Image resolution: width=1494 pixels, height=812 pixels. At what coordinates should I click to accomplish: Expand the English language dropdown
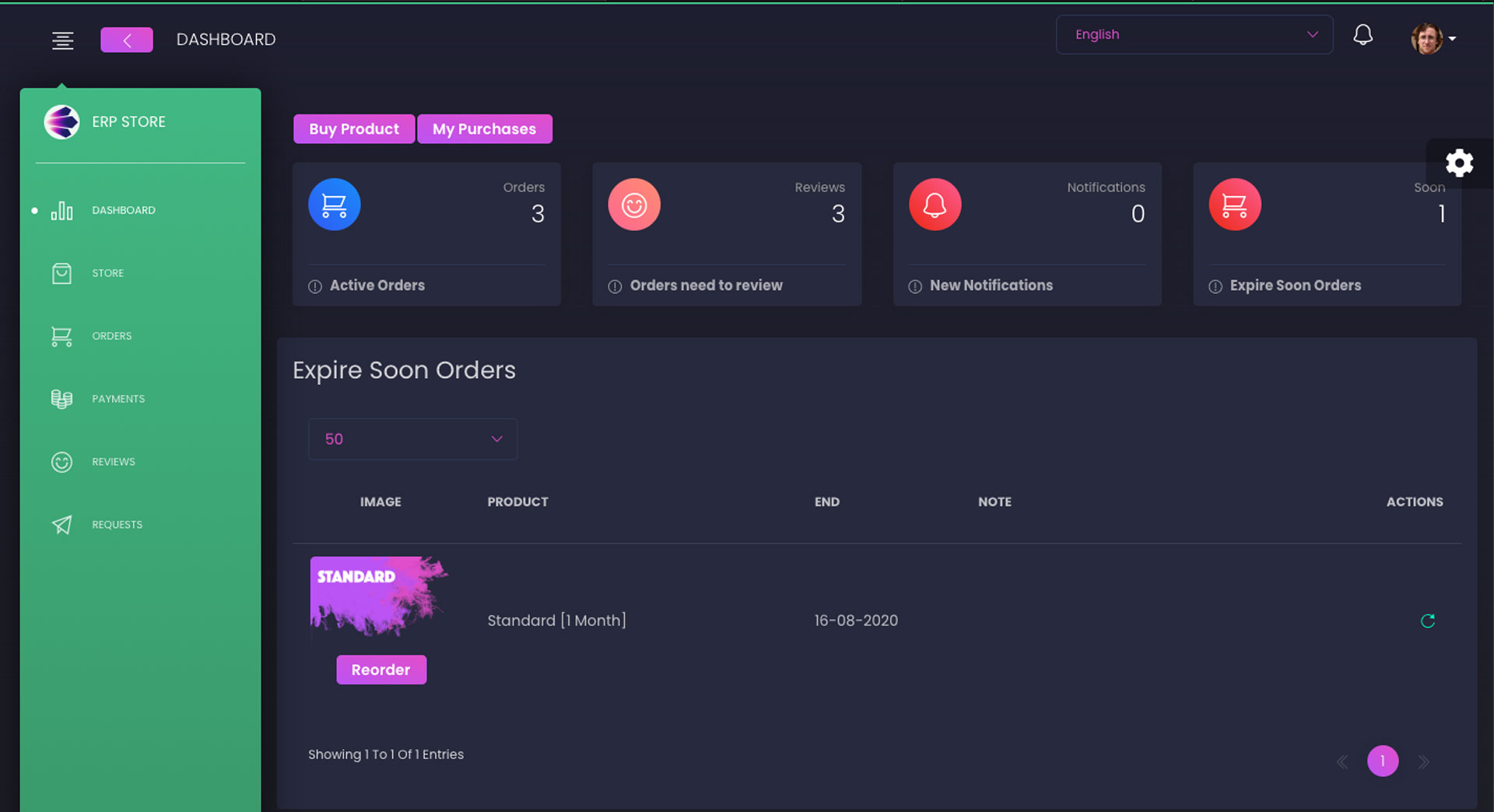tap(1194, 35)
